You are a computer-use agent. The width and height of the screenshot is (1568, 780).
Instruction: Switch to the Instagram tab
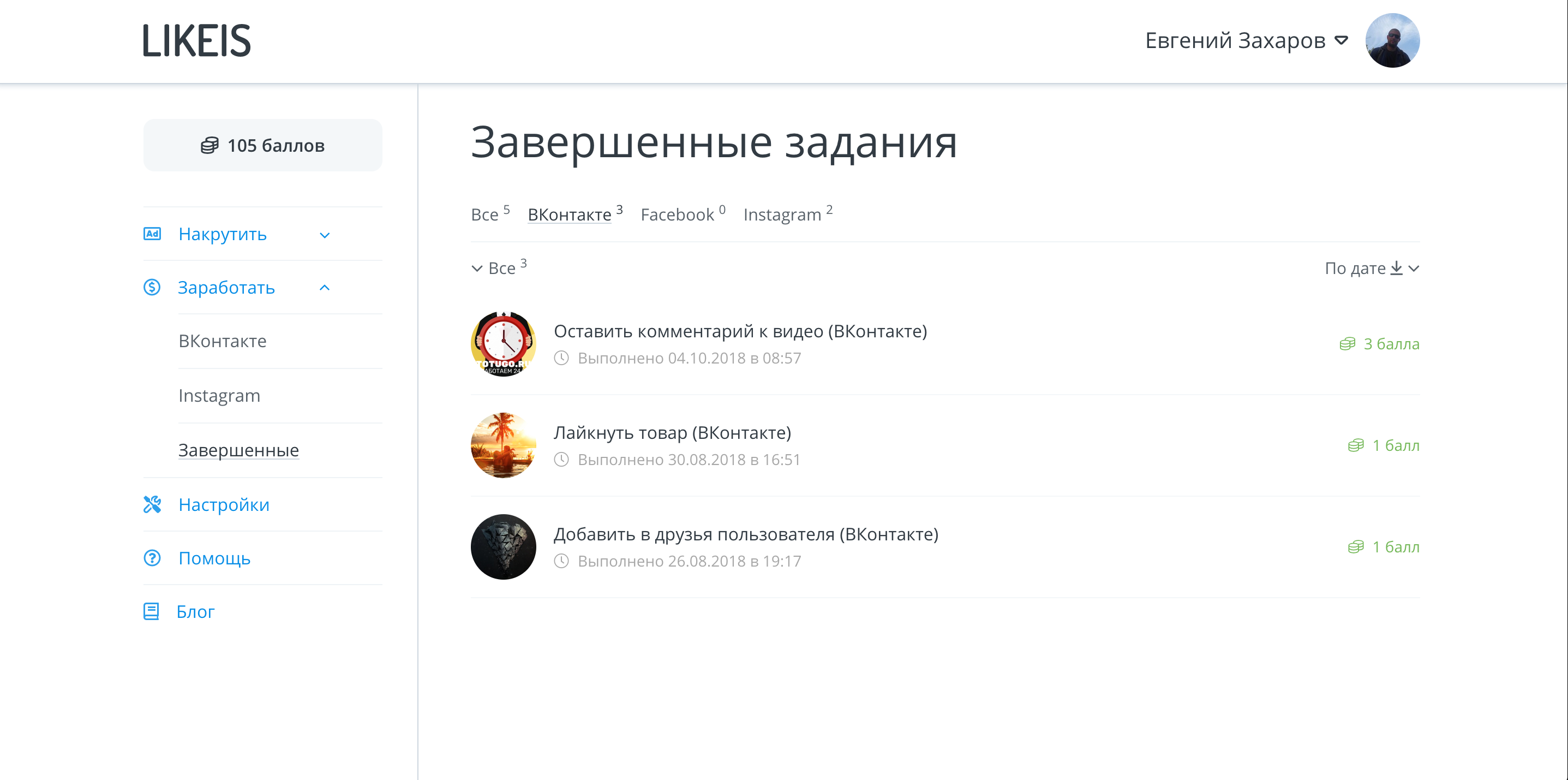point(783,215)
